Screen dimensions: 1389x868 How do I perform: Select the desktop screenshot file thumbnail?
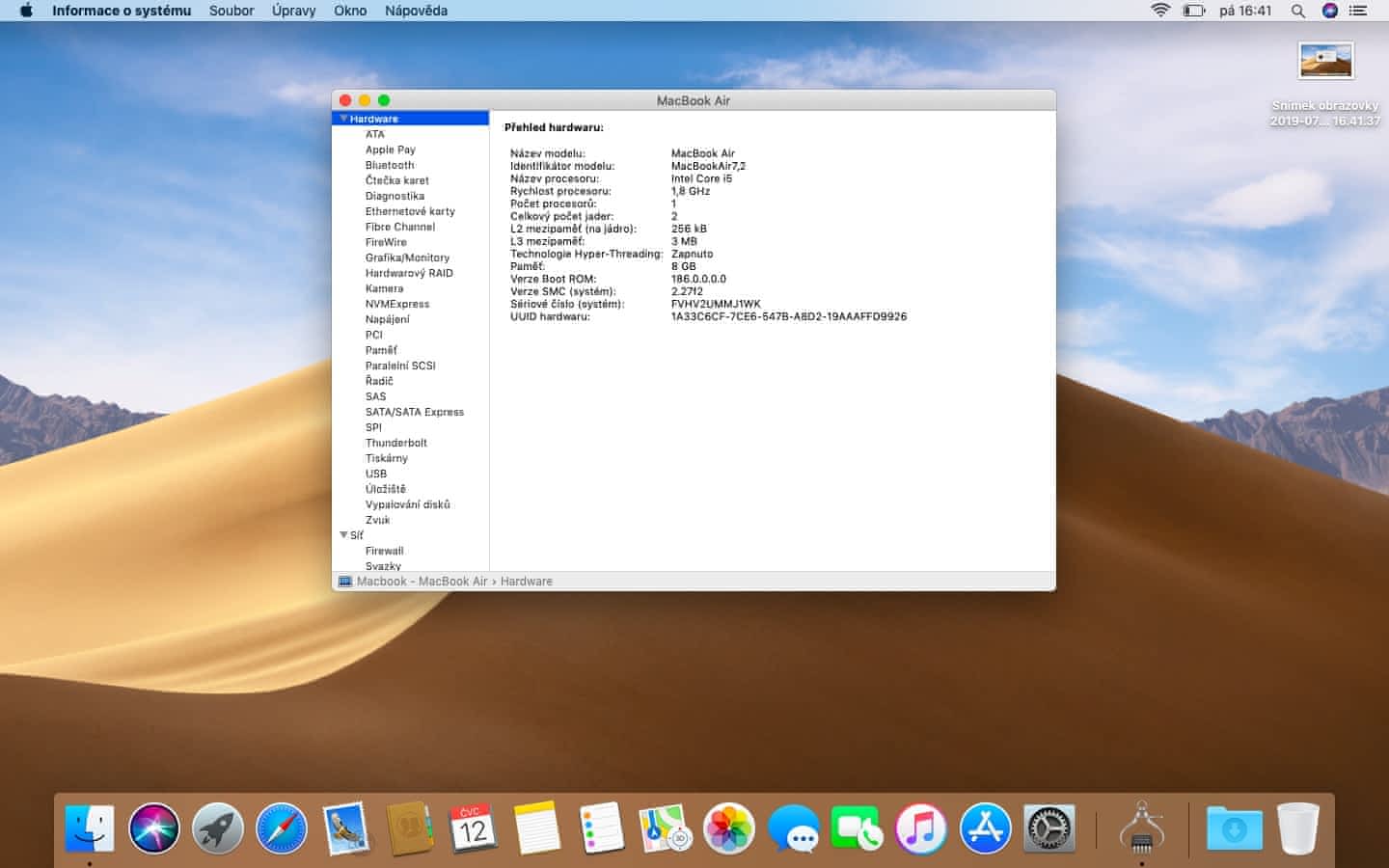[1325, 61]
